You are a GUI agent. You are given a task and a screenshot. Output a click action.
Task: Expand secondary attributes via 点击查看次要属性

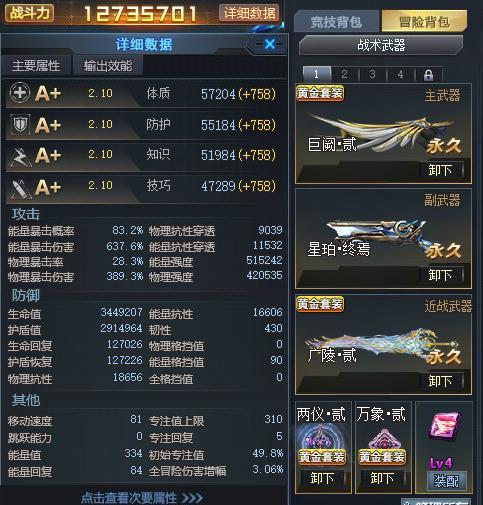coord(142,498)
